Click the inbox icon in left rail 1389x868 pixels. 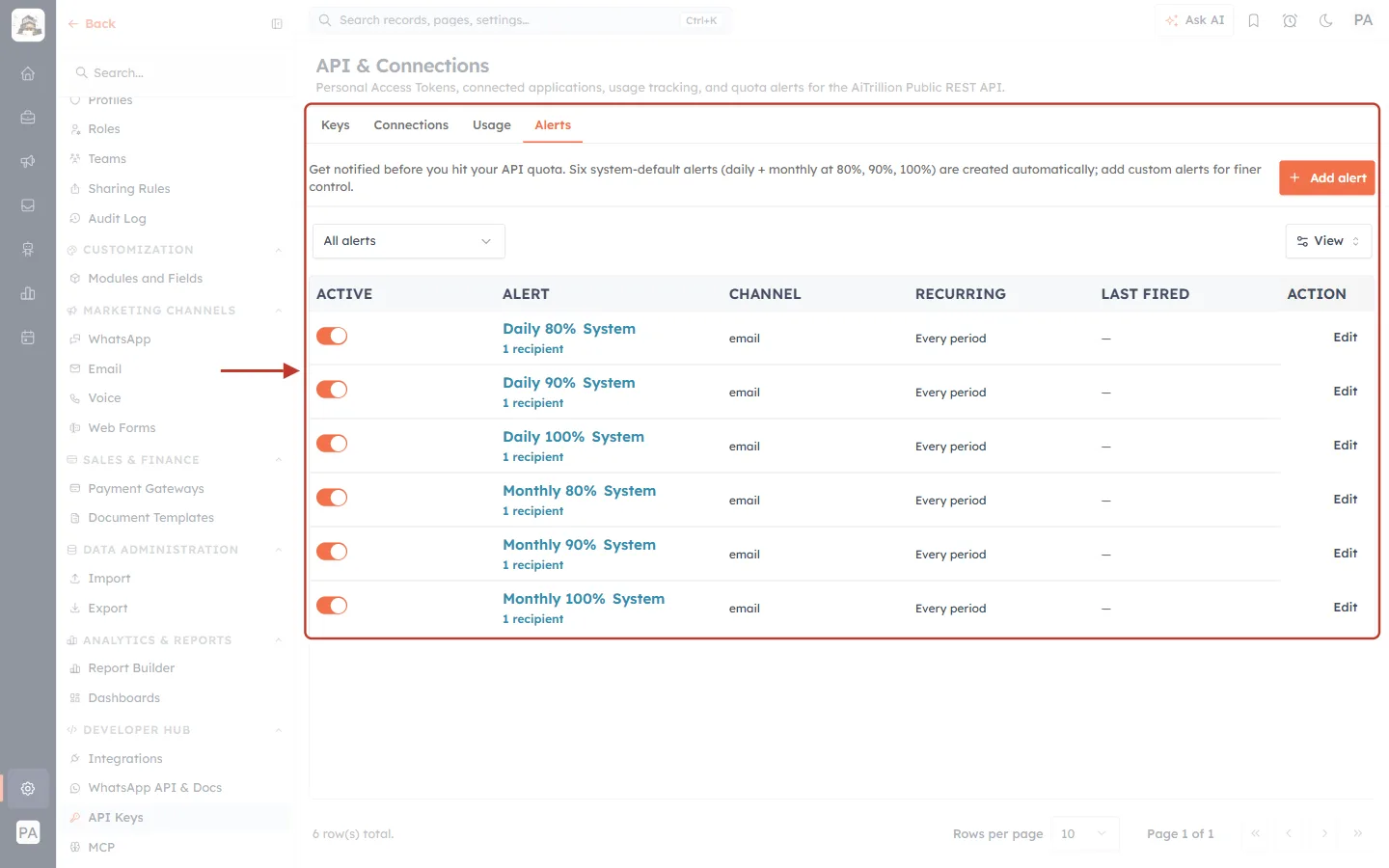[28, 205]
